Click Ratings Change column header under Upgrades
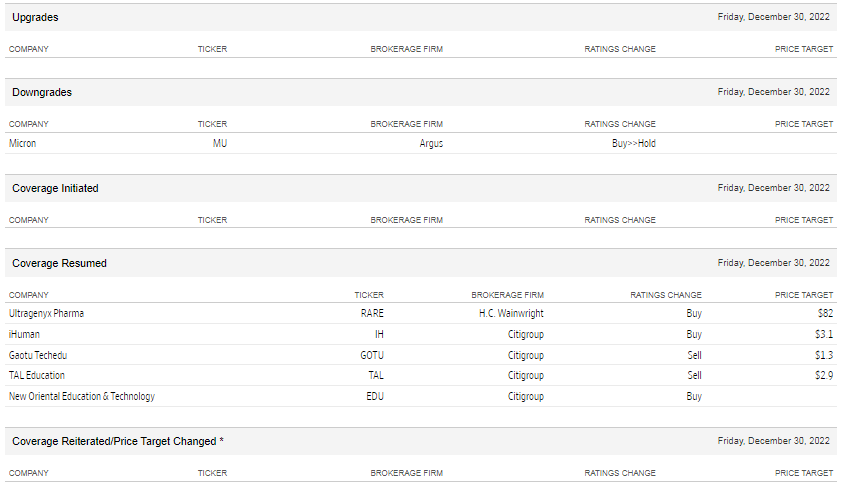The image size is (843, 485). (x=620, y=49)
